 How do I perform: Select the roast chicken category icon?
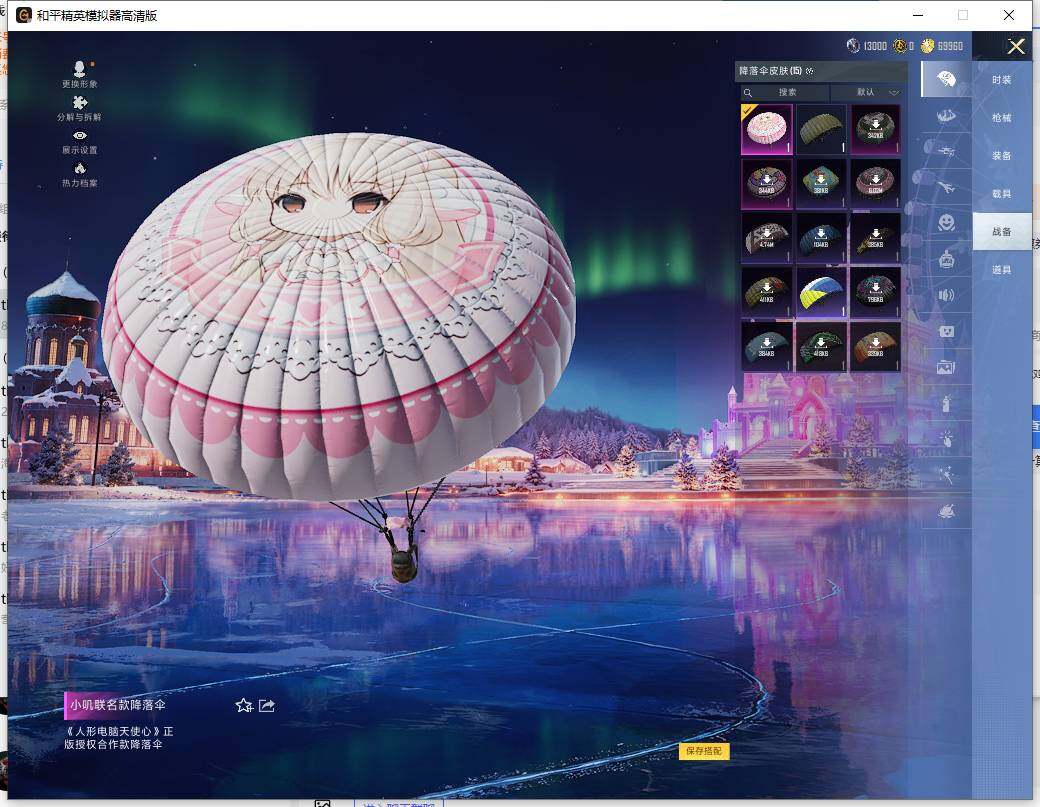click(946, 511)
